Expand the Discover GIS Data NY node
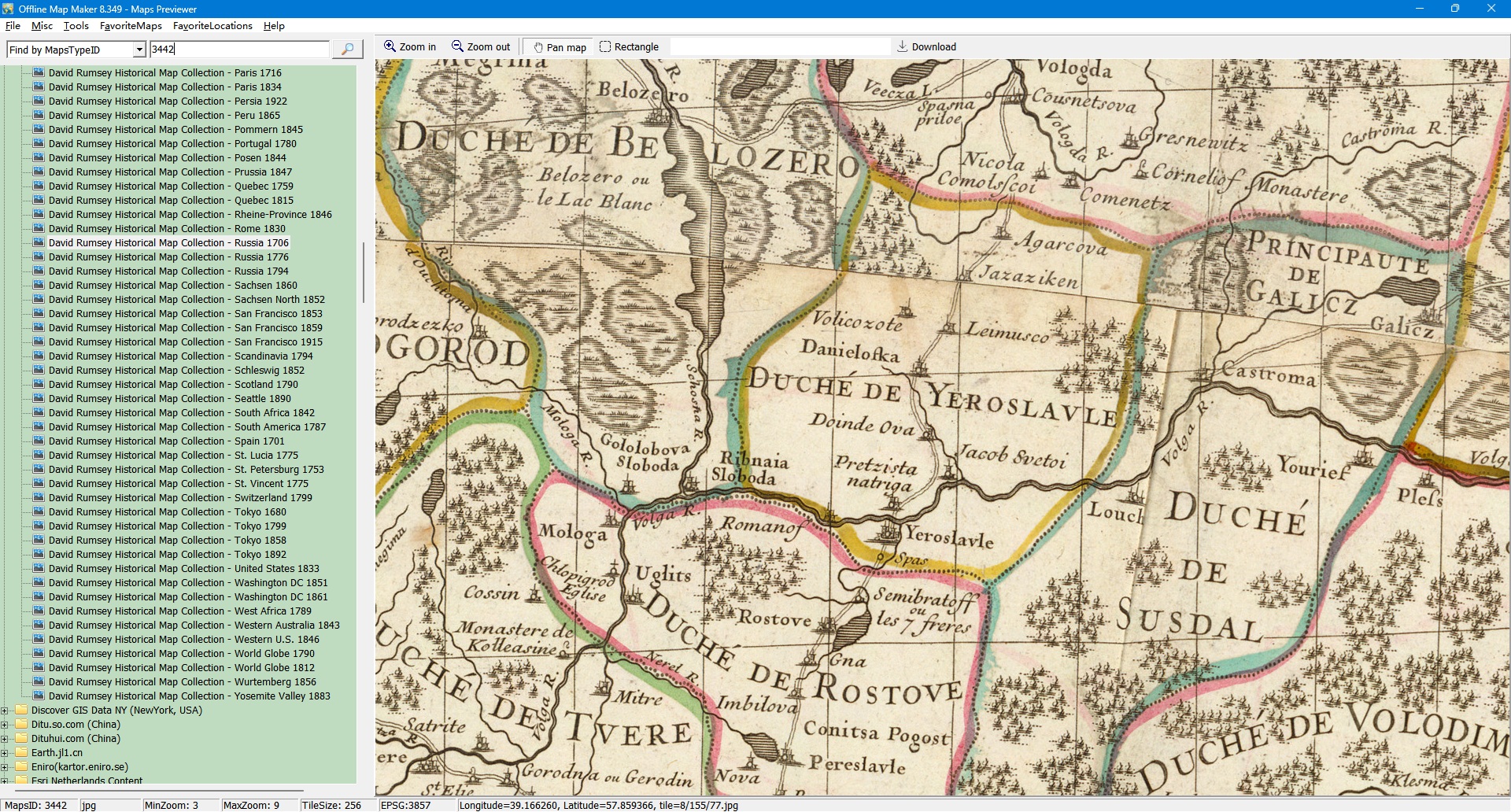The width and height of the screenshot is (1511, 812). coord(5,710)
